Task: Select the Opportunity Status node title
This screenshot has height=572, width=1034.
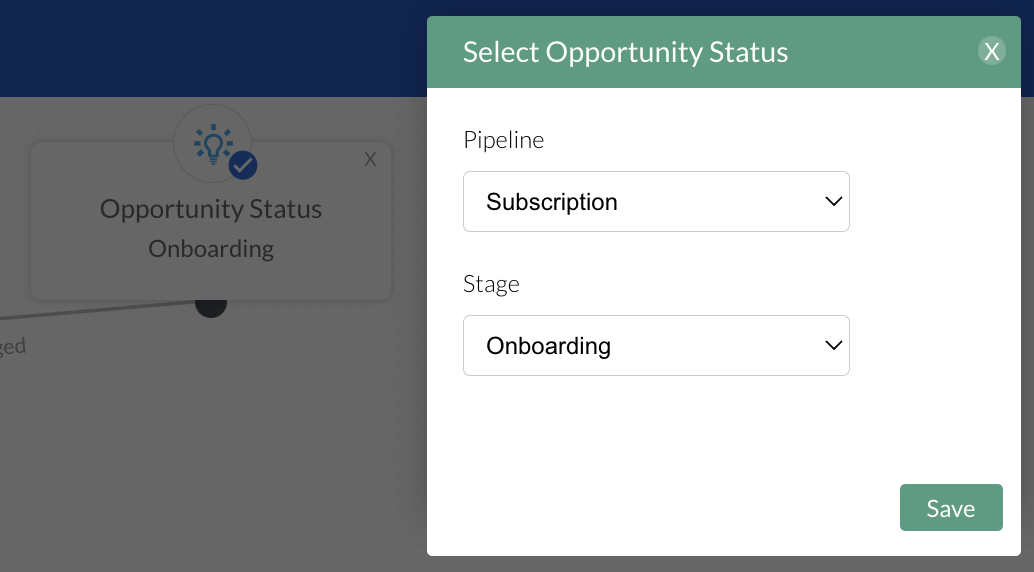Action: click(x=211, y=210)
